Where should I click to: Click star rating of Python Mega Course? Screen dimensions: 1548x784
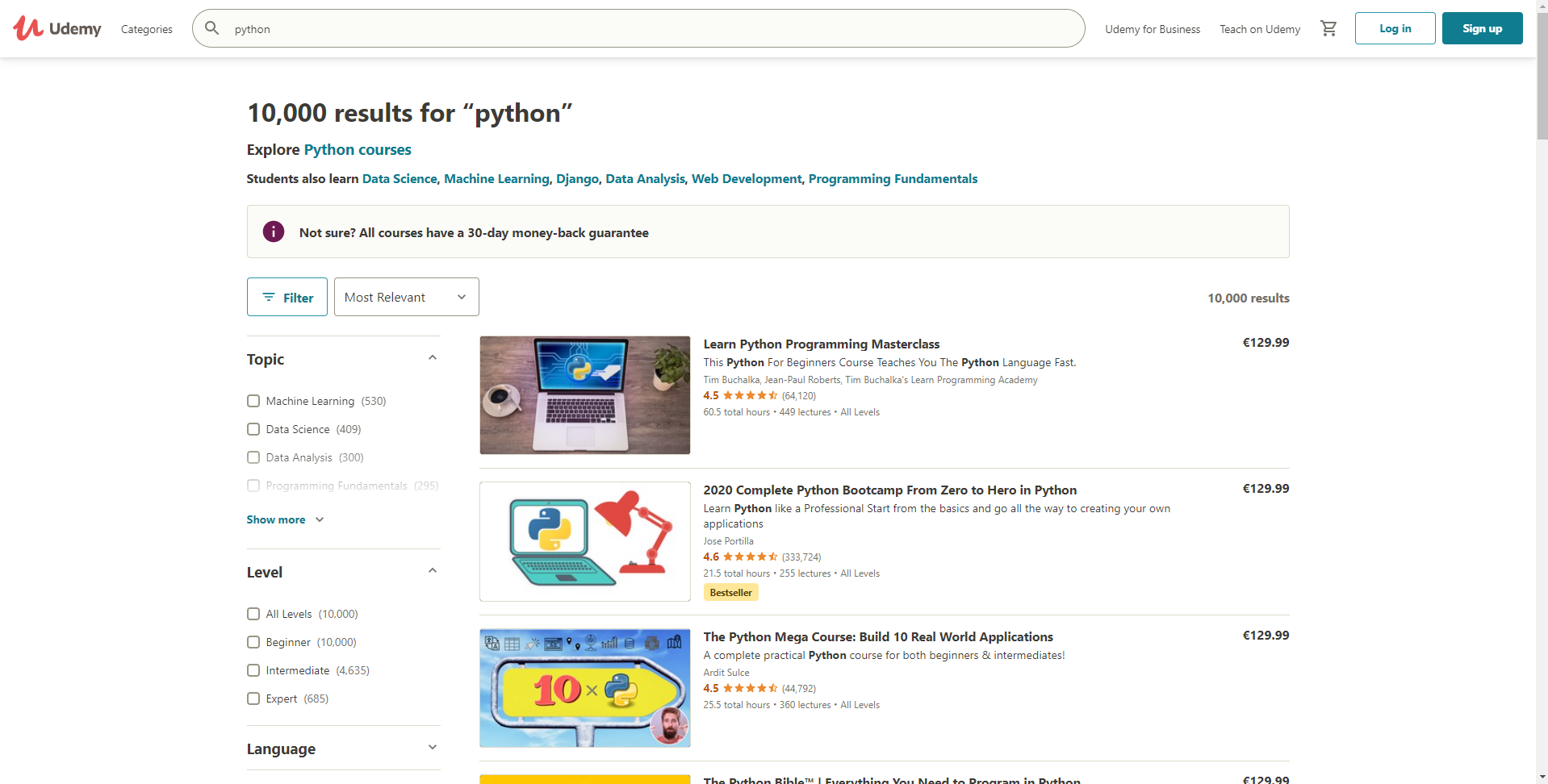point(750,689)
